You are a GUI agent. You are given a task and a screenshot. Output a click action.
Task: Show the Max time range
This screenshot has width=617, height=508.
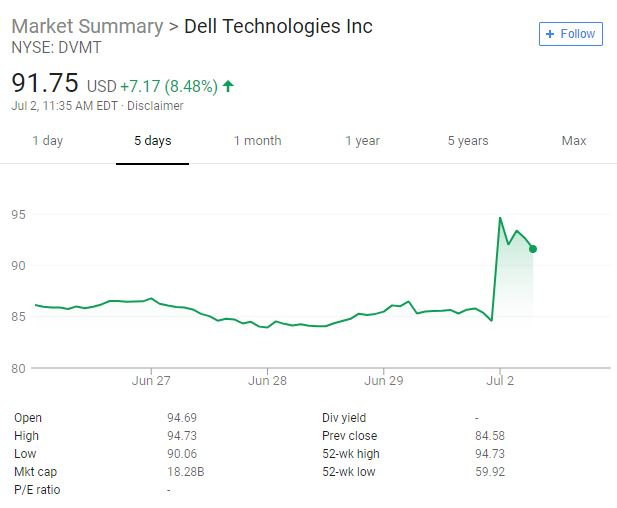pyautogui.click(x=574, y=141)
